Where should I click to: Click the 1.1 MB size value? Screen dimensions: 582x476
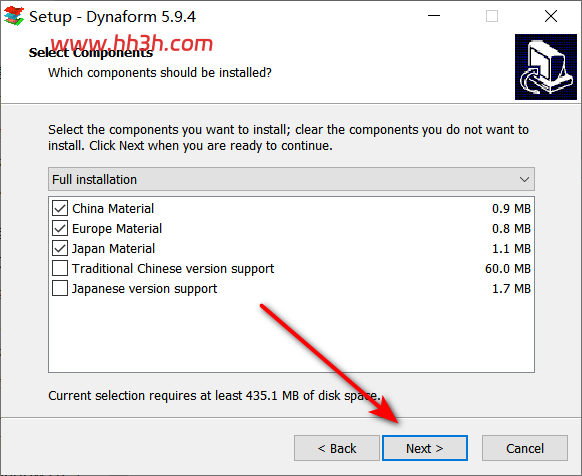511,249
